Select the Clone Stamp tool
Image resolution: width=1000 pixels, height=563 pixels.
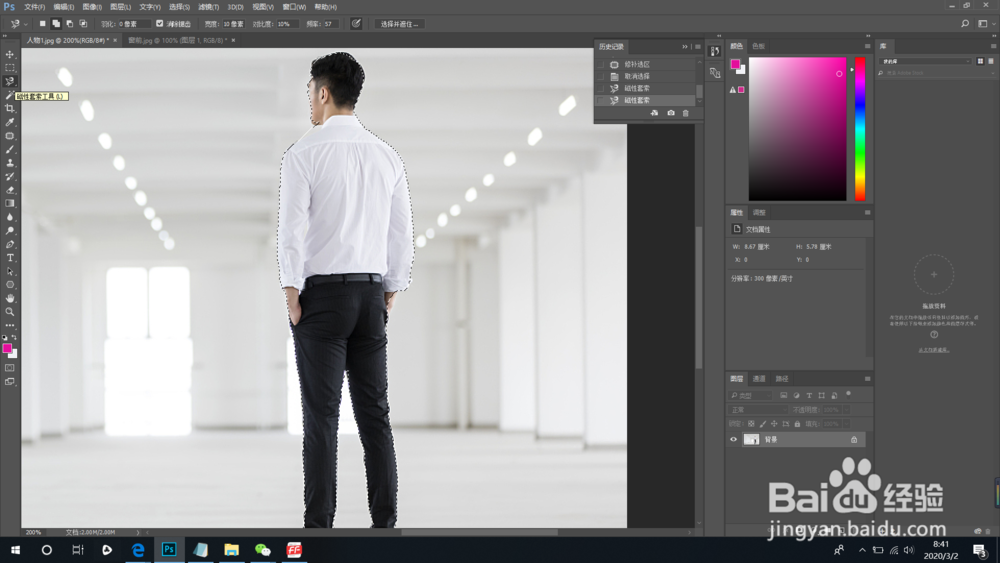click(10, 163)
